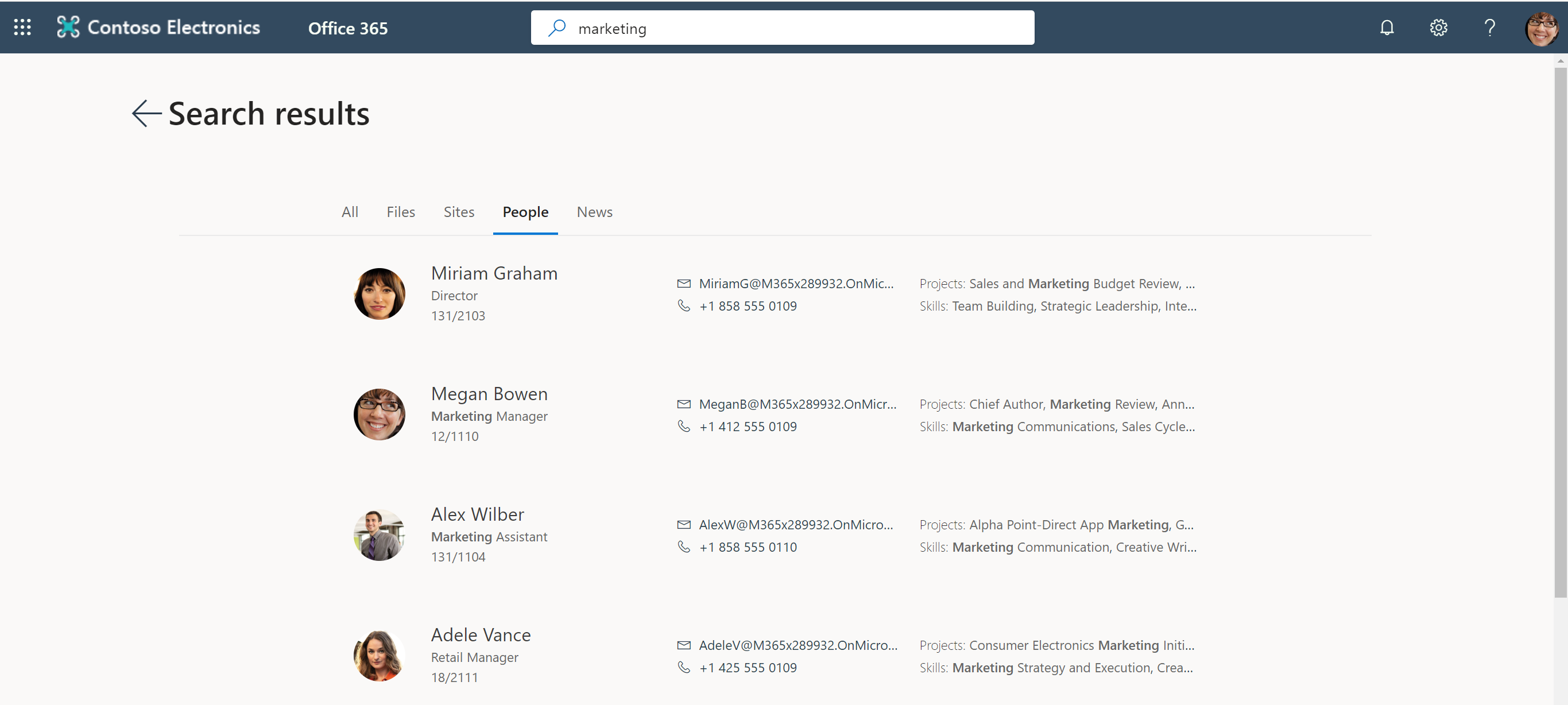The width and height of the screenshot is (1568, 705).
Task: Open the app launcher waffle icon
Action: (22, 28)
